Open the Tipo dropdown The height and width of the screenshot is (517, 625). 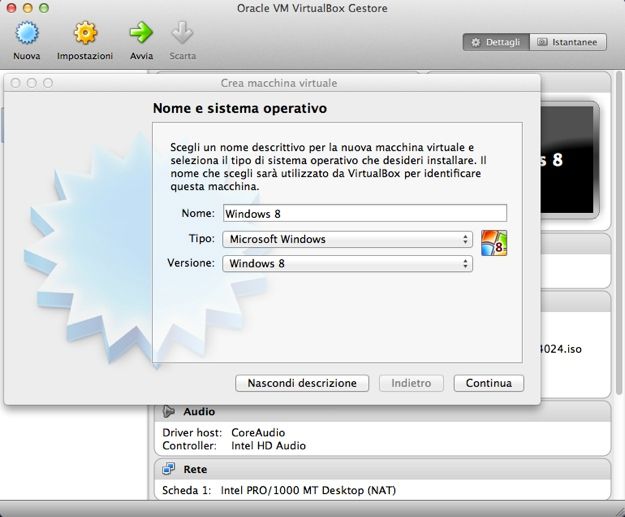347,239
